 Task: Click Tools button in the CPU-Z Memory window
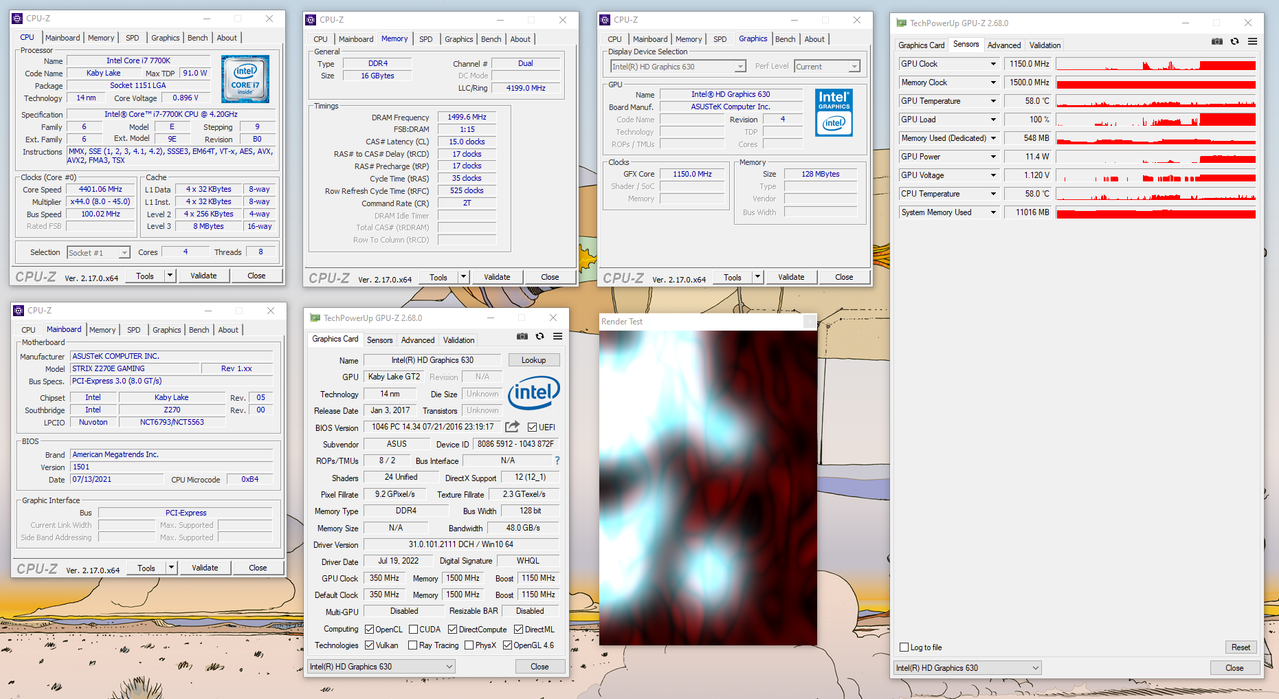438,277
